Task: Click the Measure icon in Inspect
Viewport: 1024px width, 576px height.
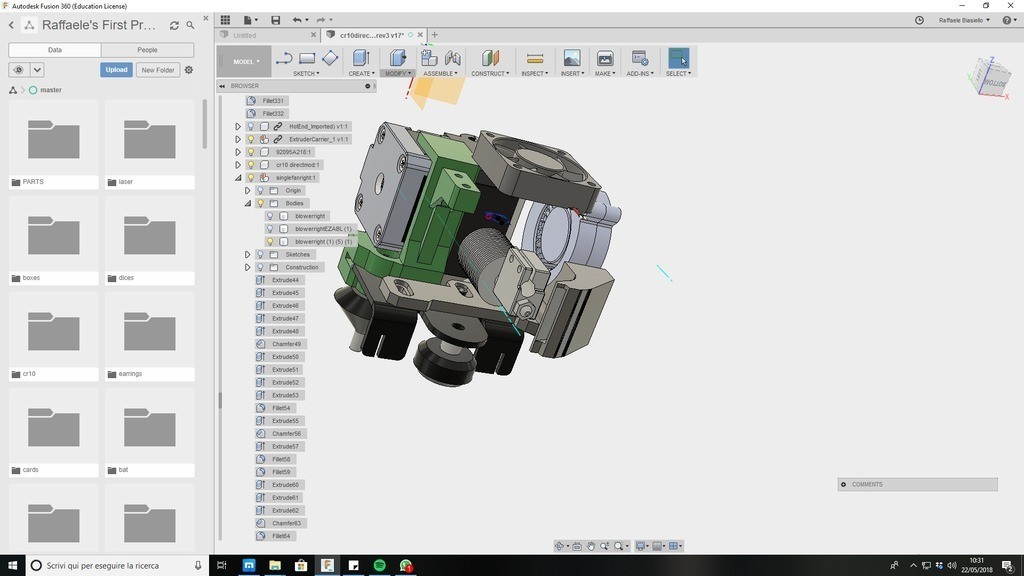Action: [535, 59]
